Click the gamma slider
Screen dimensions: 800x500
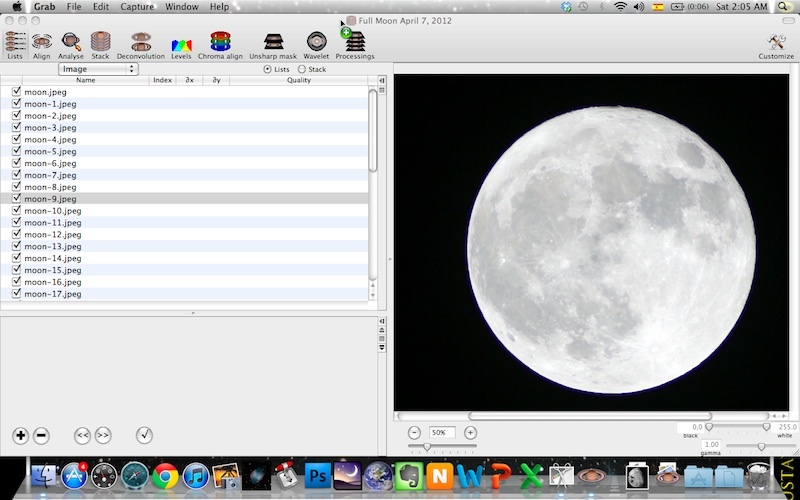tap(760, 446)
